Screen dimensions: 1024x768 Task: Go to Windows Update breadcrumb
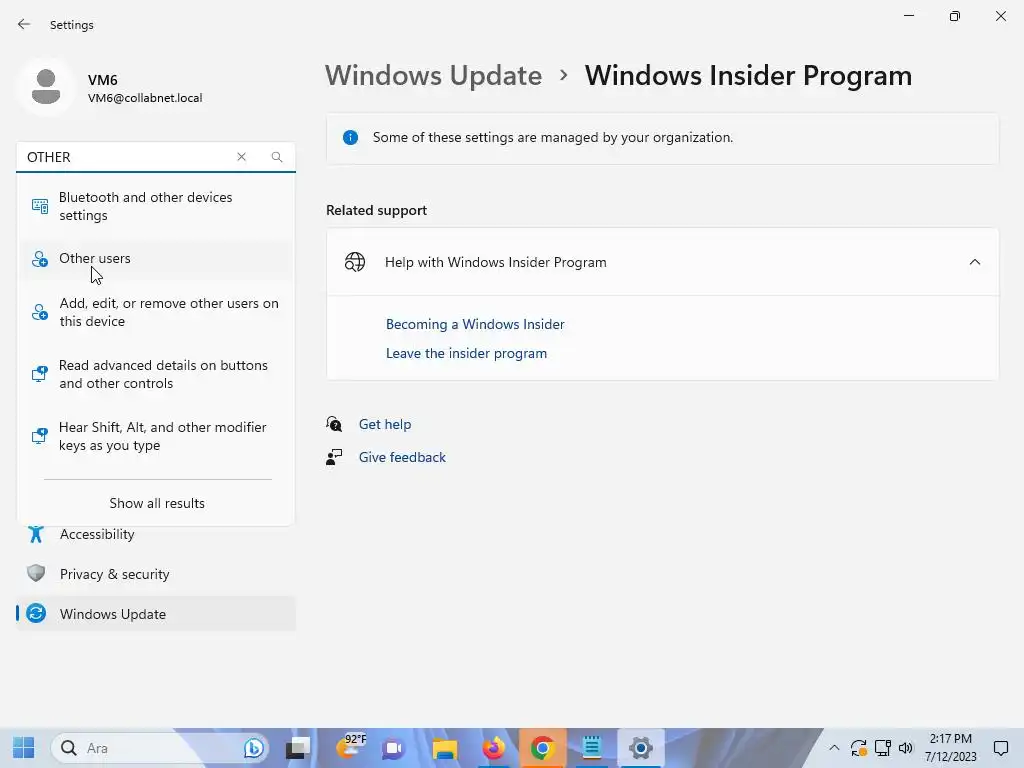click(x=434, y=75)
